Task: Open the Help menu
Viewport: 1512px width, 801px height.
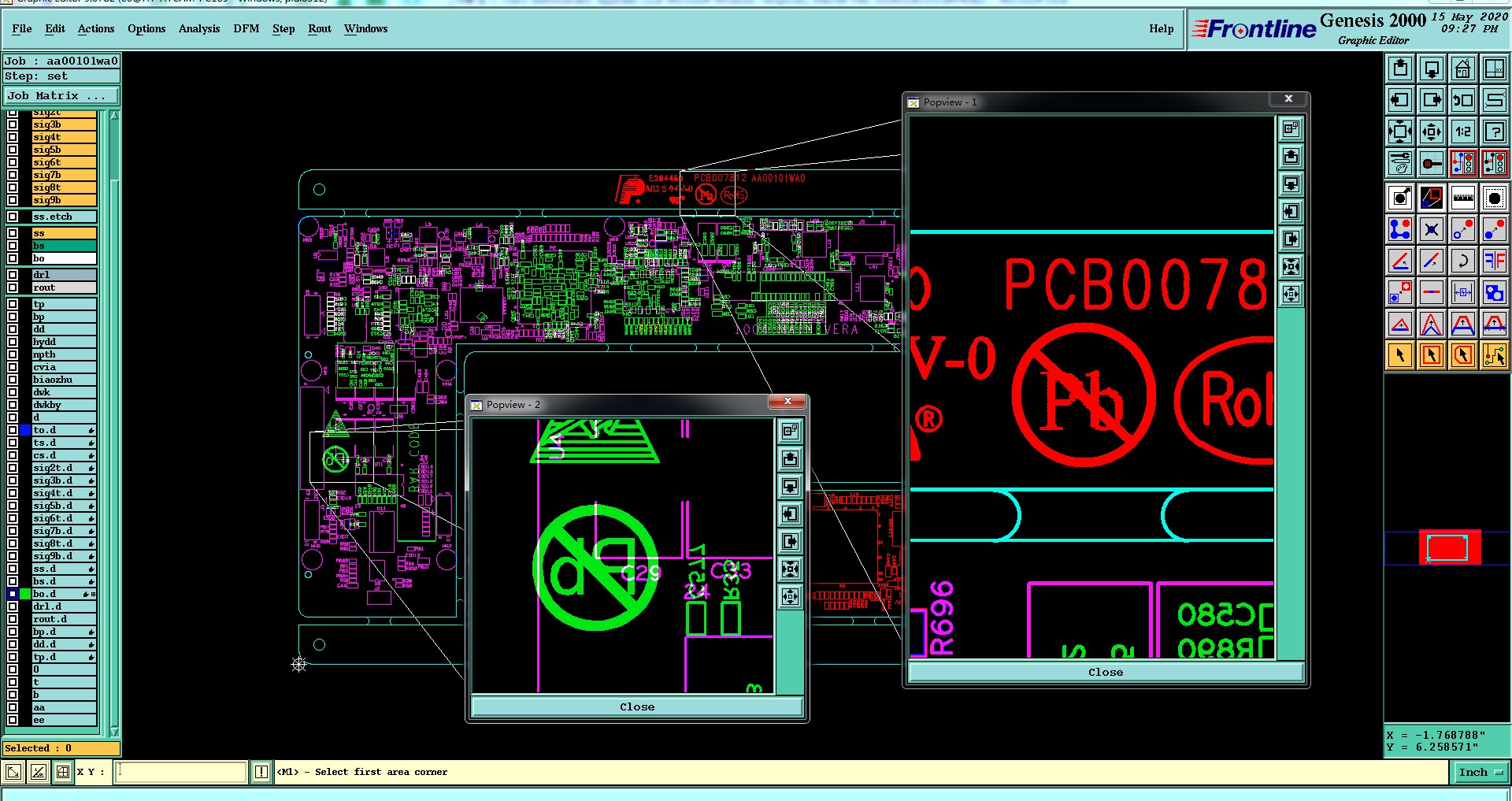Action: [x=1162, y=28]
